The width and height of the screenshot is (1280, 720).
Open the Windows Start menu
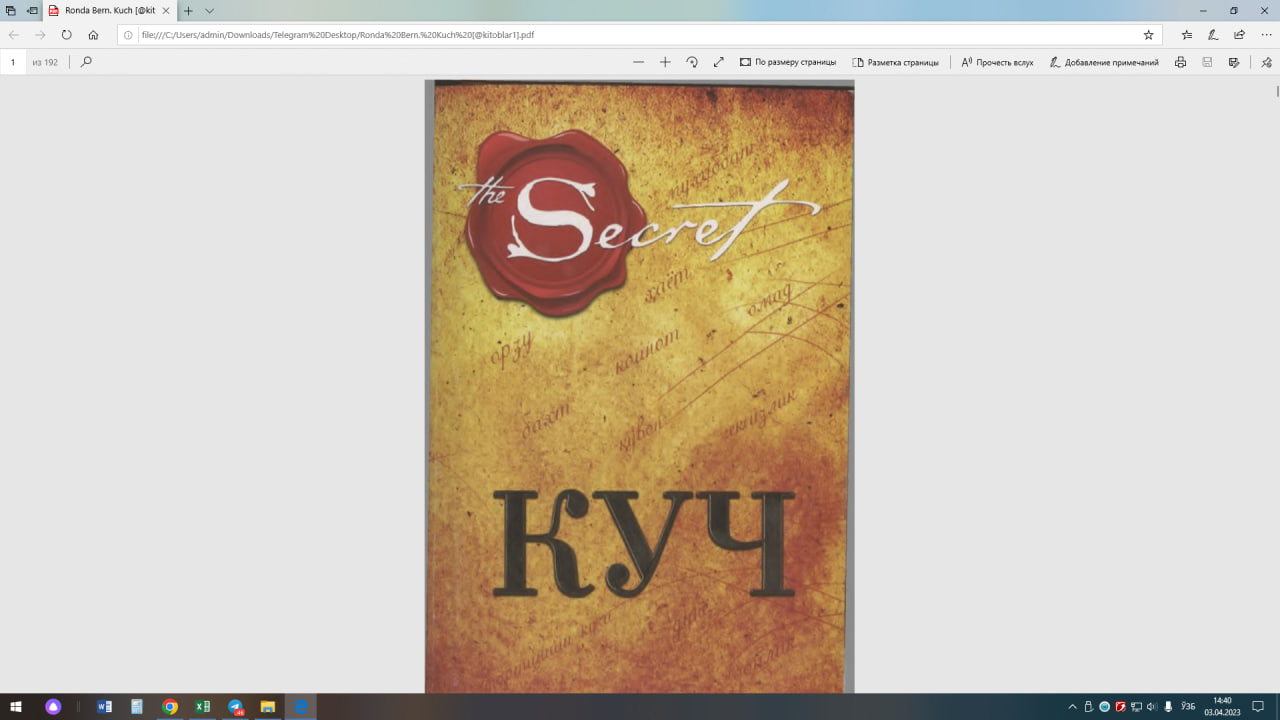click(x=16, y=707)
